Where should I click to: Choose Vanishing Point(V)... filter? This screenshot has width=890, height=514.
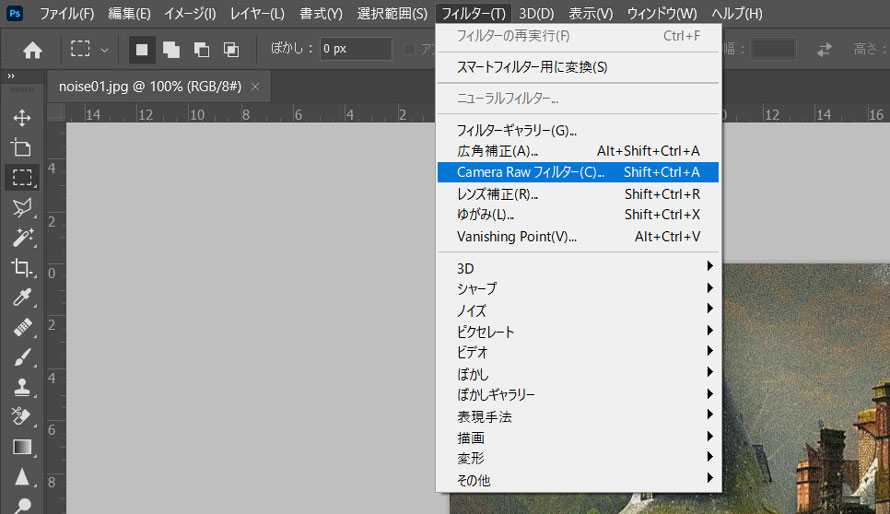578,237
